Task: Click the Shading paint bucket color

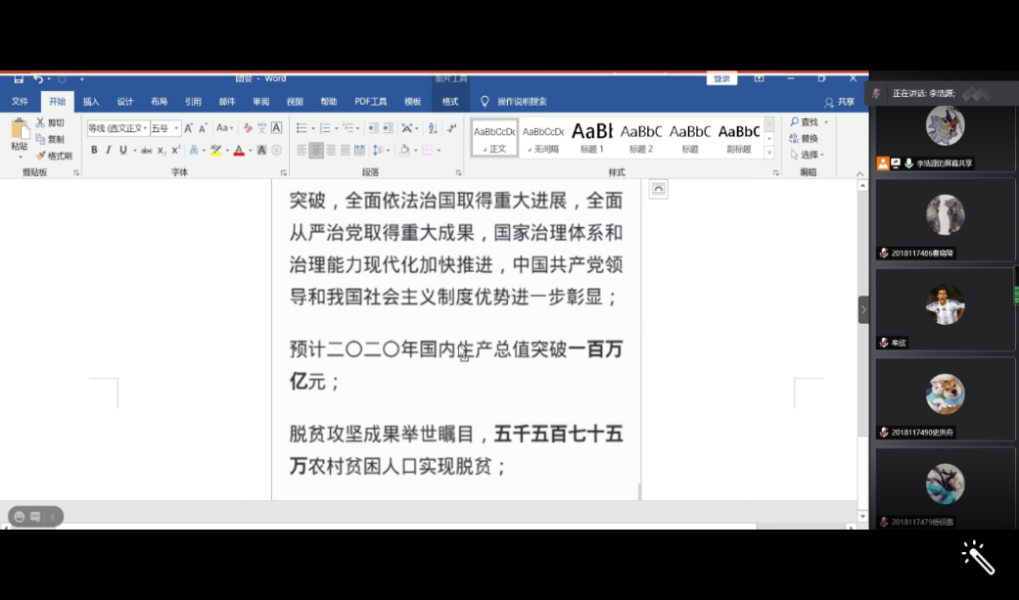Action: pyautogui.click(x=404, y=150)
